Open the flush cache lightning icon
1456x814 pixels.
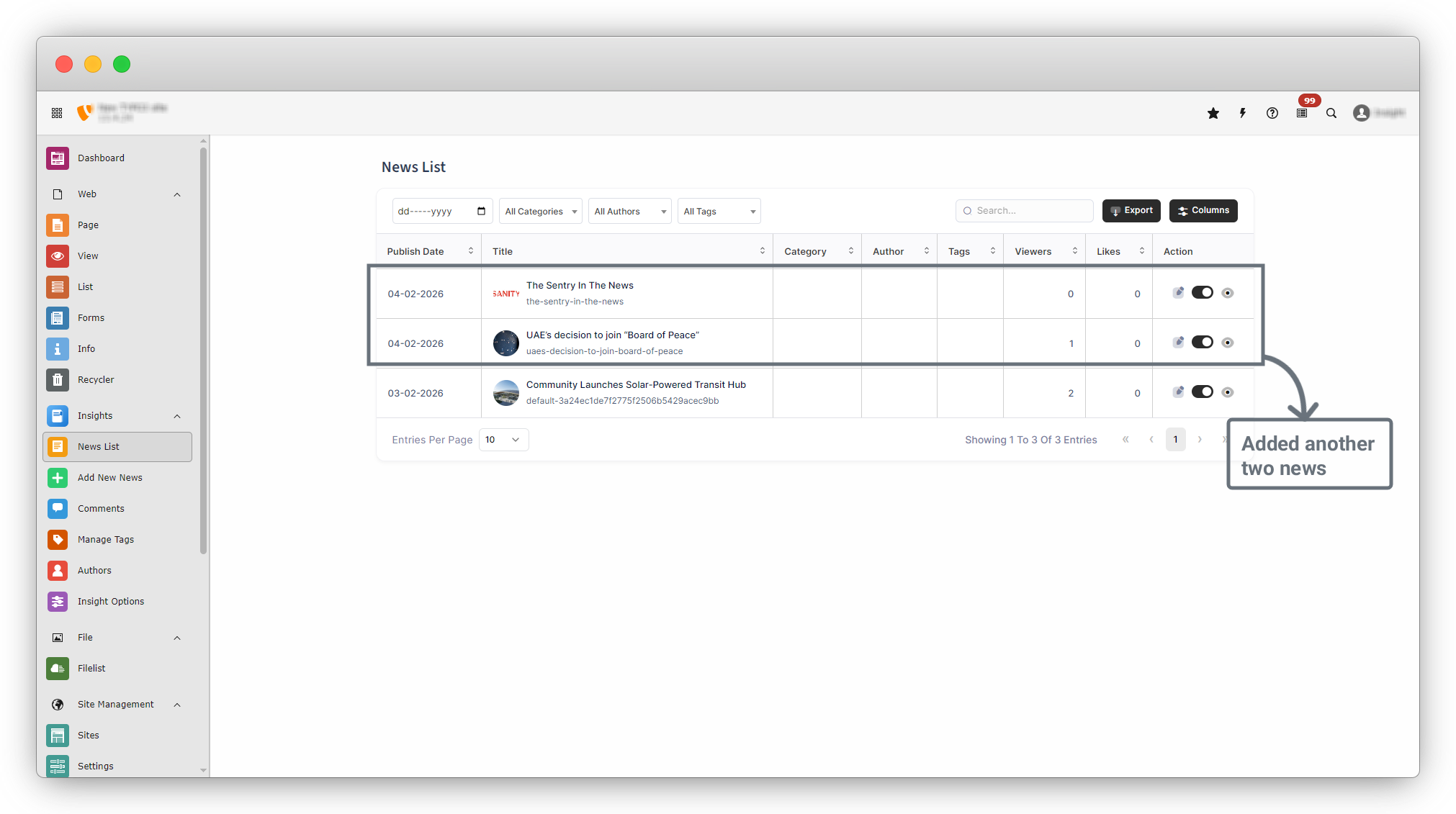[1243, 113]
